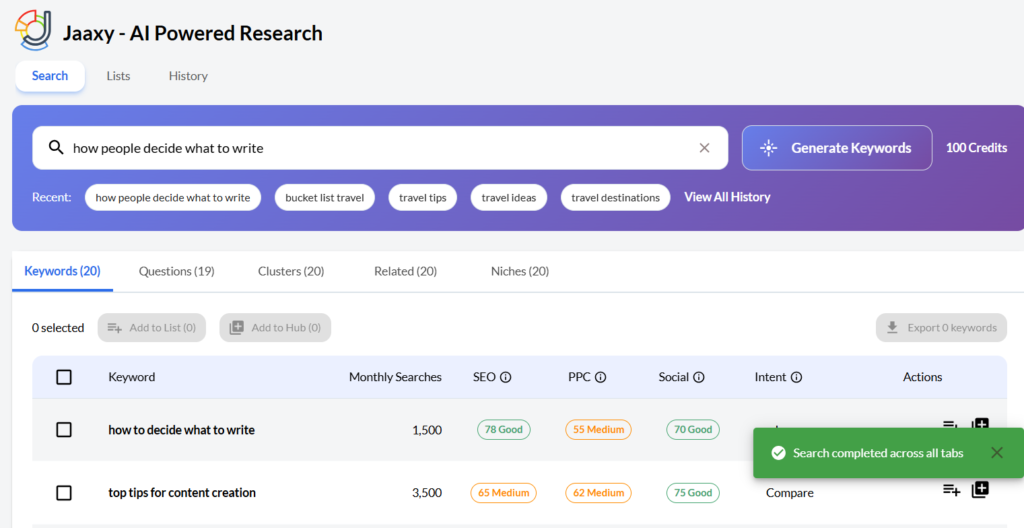The height and width of the screenshot is (528, 1024).
Task: Open the Lists tab
Action: [118, 76]
